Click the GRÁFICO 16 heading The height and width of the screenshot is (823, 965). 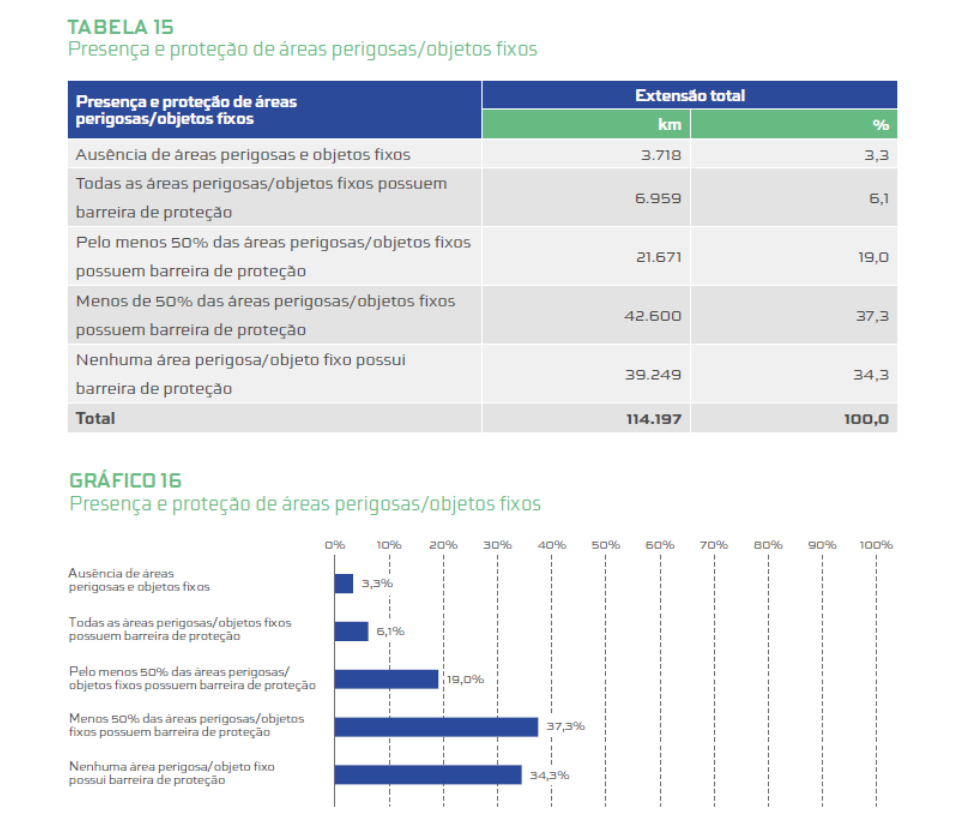pos(125,481)
